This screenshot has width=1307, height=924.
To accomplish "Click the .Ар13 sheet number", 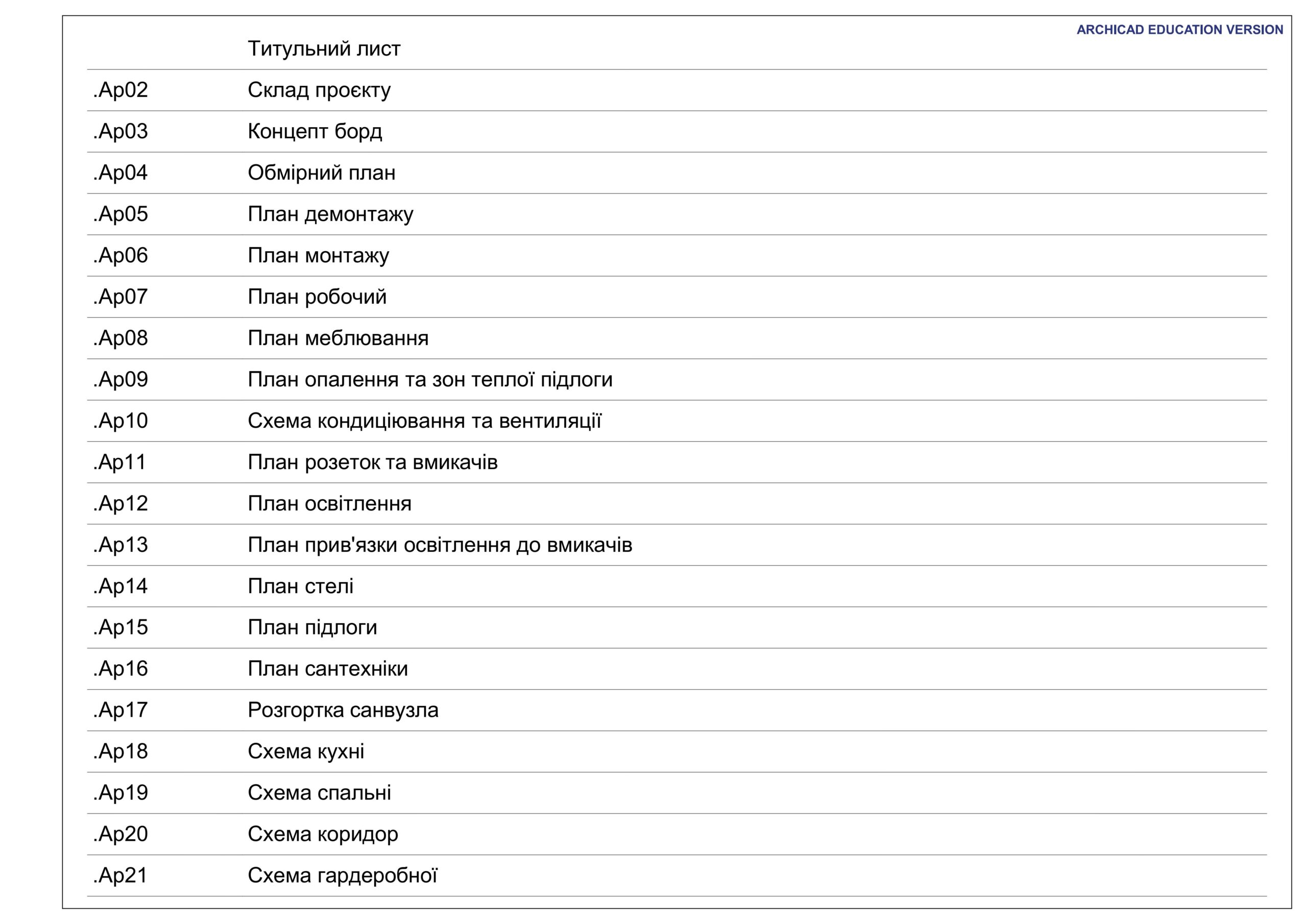I will (x=120, y=545).
